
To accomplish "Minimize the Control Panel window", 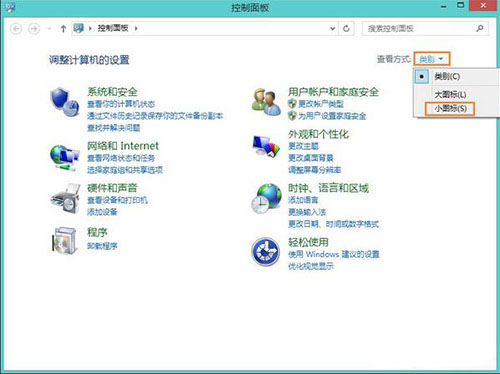I will (444, 6).
